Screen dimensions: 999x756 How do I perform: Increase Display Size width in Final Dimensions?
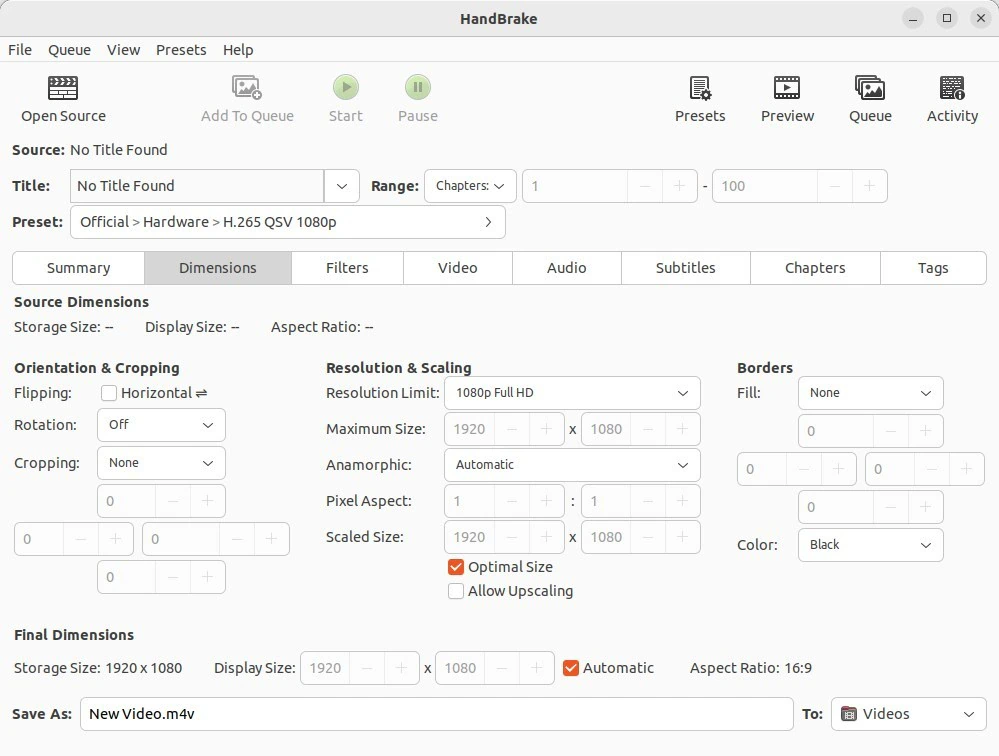401,668
